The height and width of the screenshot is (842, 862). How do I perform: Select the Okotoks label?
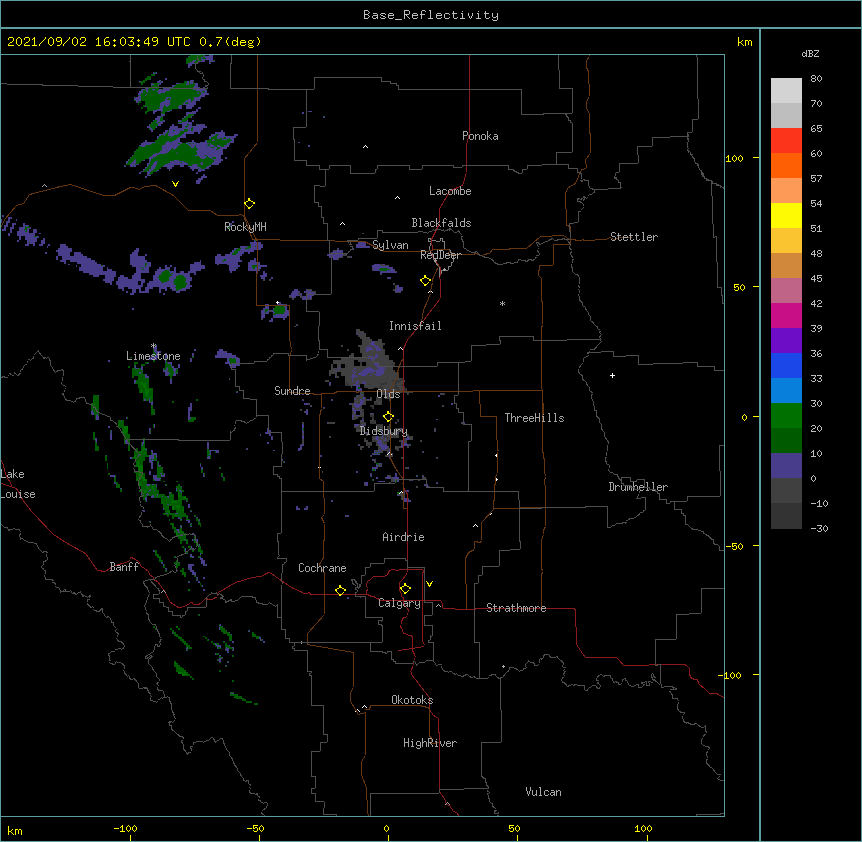pyautogui.click(x=412, y=700)
